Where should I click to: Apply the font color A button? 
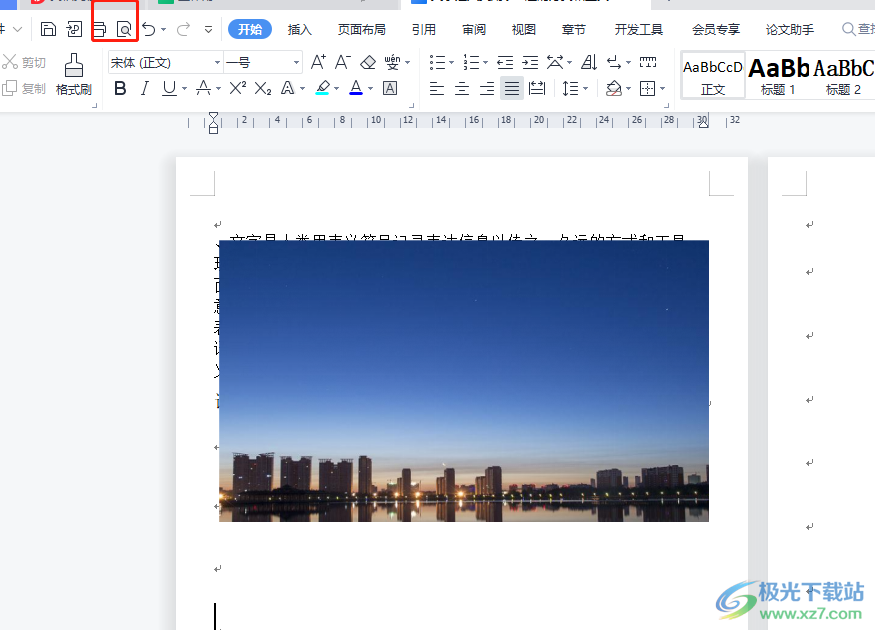click(x=356, y=88)
